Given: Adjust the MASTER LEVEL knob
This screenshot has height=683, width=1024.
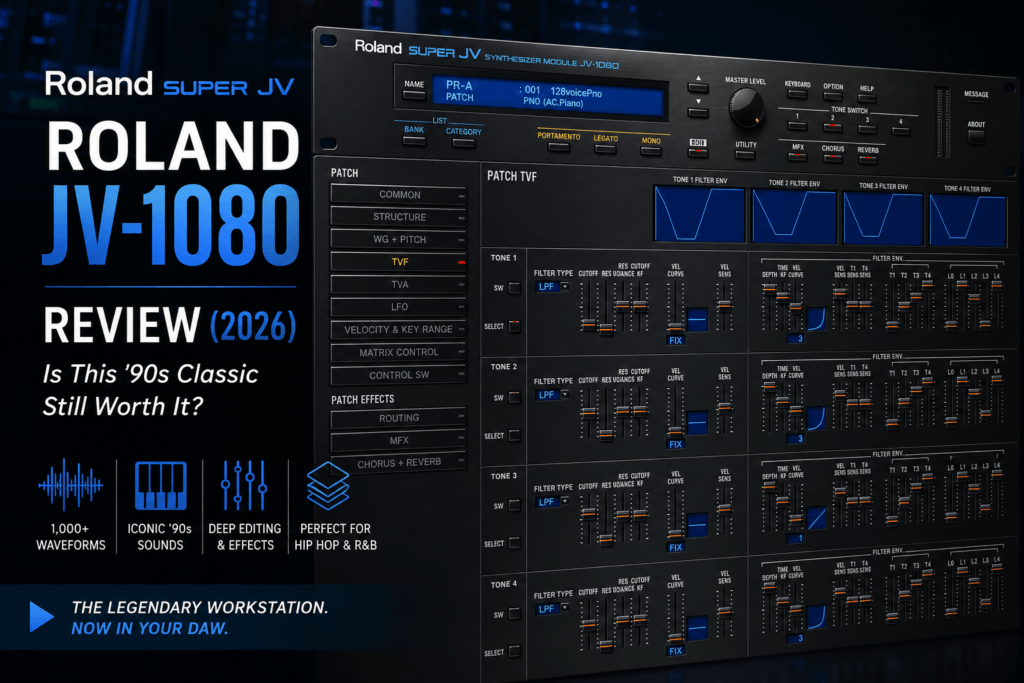Looking at the screenshot, I should click(746, 108).
